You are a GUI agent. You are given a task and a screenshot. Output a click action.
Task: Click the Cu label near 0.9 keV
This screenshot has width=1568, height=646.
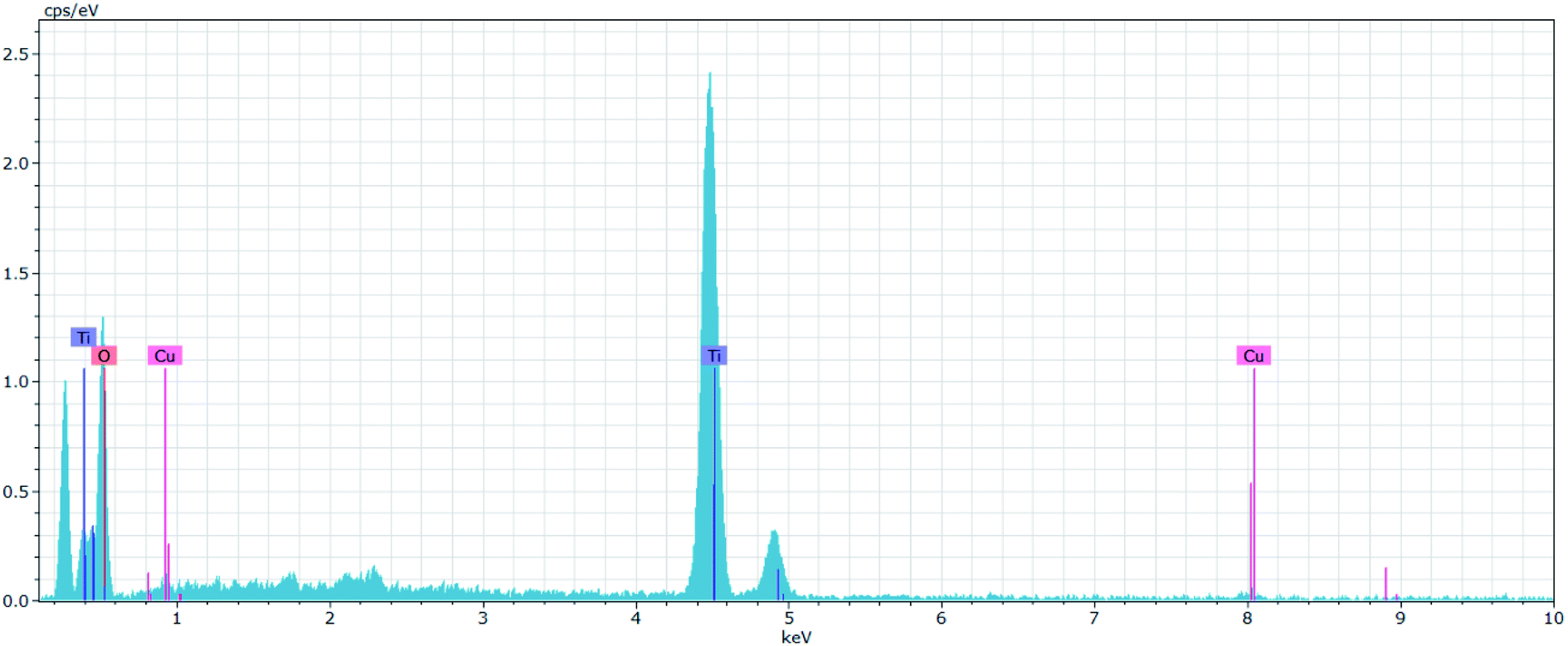point(165,356)
